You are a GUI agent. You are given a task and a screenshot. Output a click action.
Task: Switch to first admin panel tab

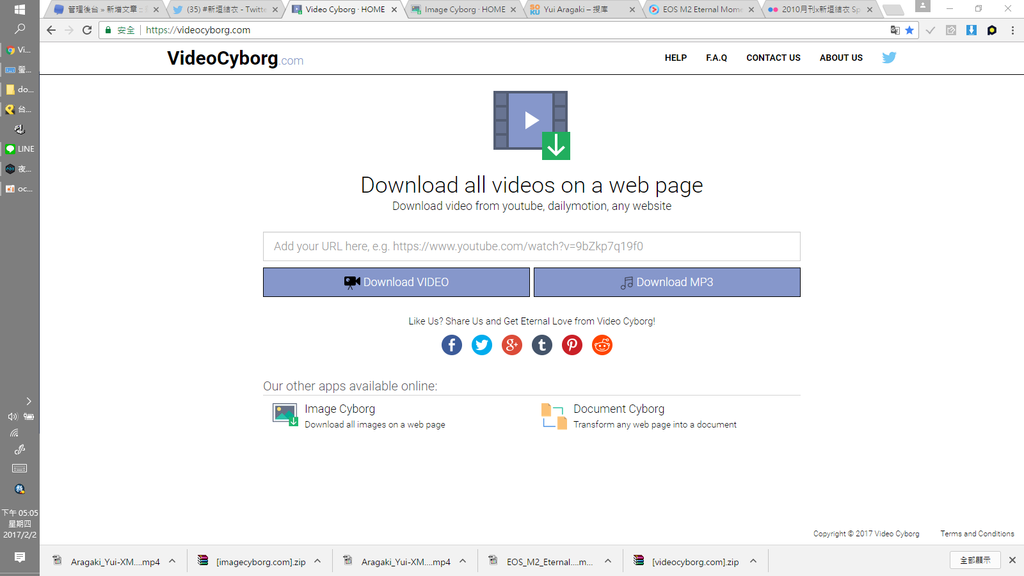(x=106, y=9)
